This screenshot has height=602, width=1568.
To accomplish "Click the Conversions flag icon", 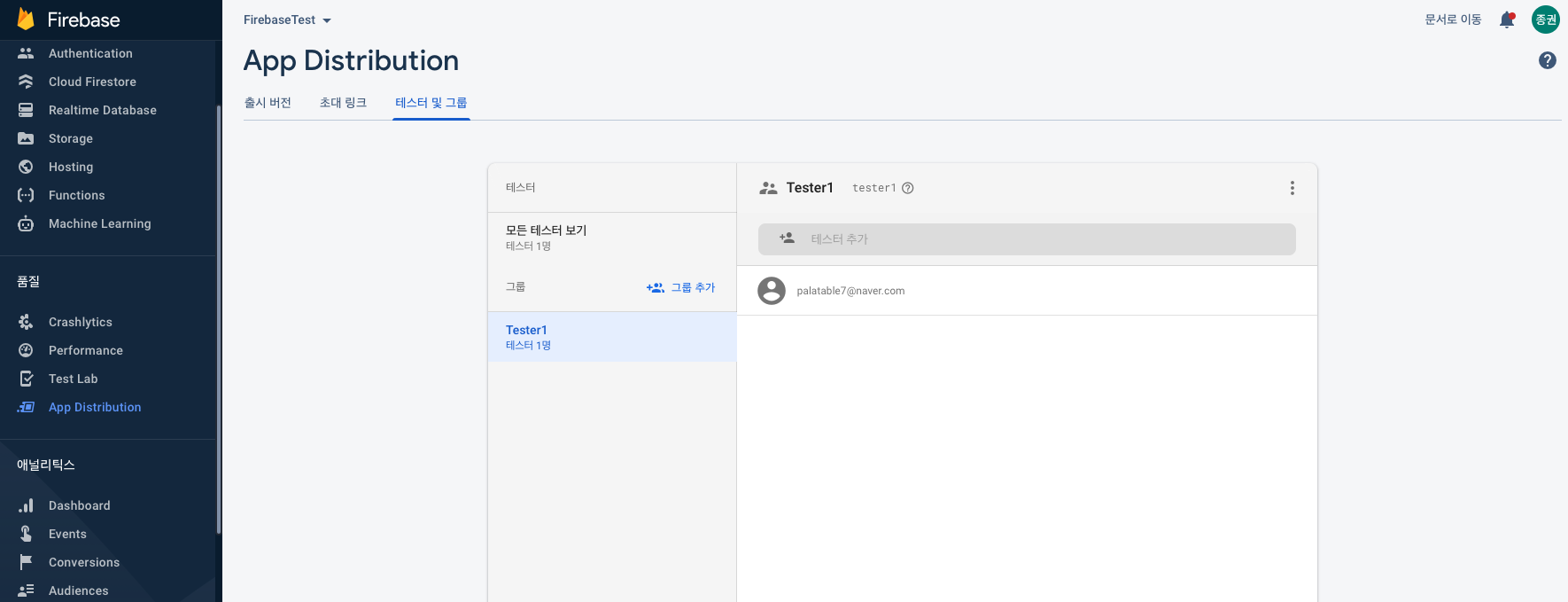I will (26, 562).
